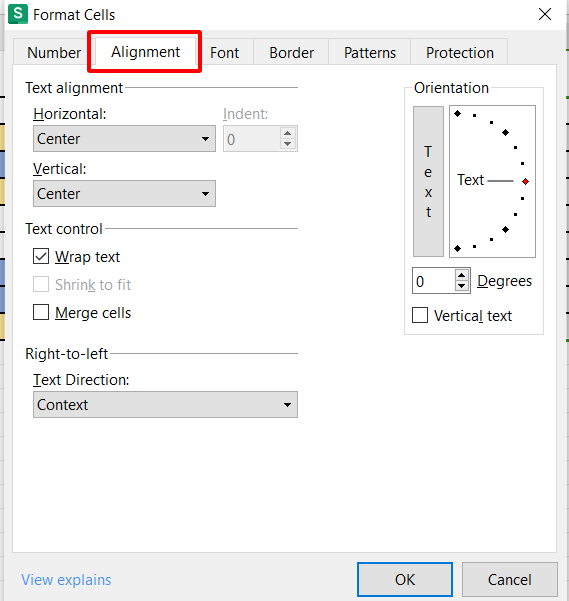Open the View explains link
569x601 pixels.
coord(66,580)
